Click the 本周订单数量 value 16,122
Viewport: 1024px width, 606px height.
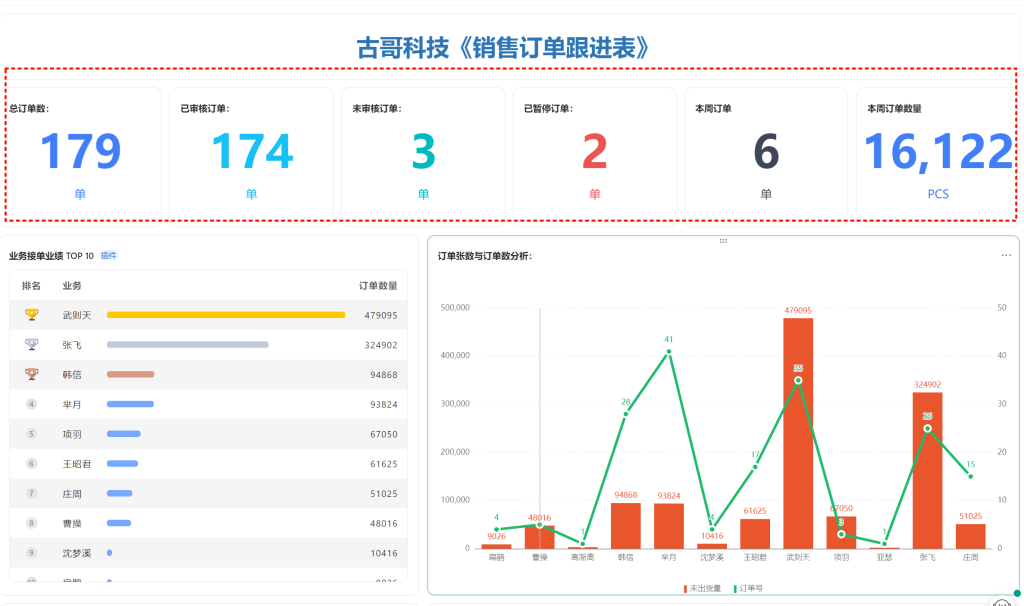pyautogui.click(x=938, y=152)
